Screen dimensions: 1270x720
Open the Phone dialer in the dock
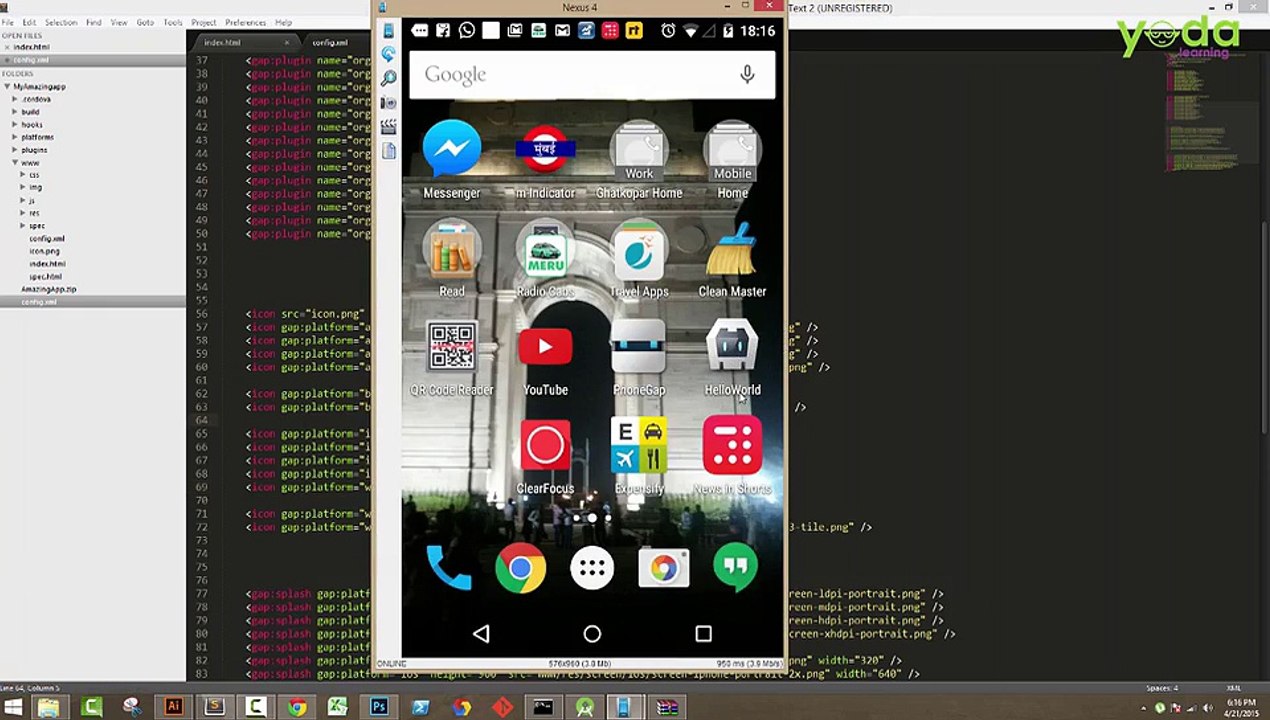coord(449,568)
